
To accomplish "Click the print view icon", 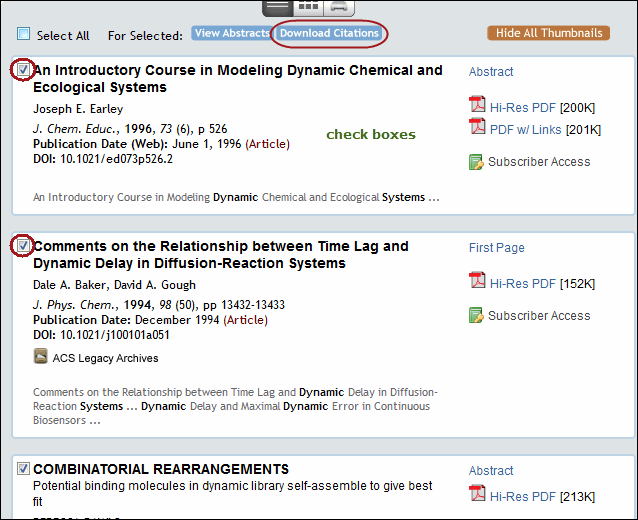I will (339, 7).
